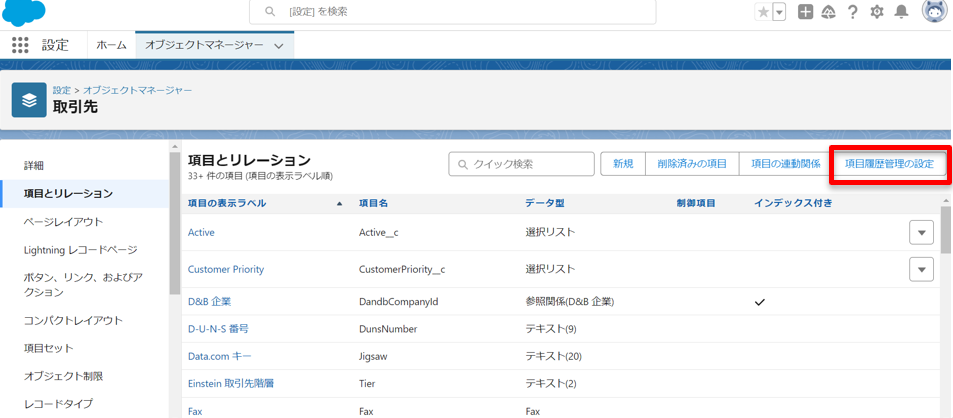Click the テキスト(2) data type cell

click(551, 383)
